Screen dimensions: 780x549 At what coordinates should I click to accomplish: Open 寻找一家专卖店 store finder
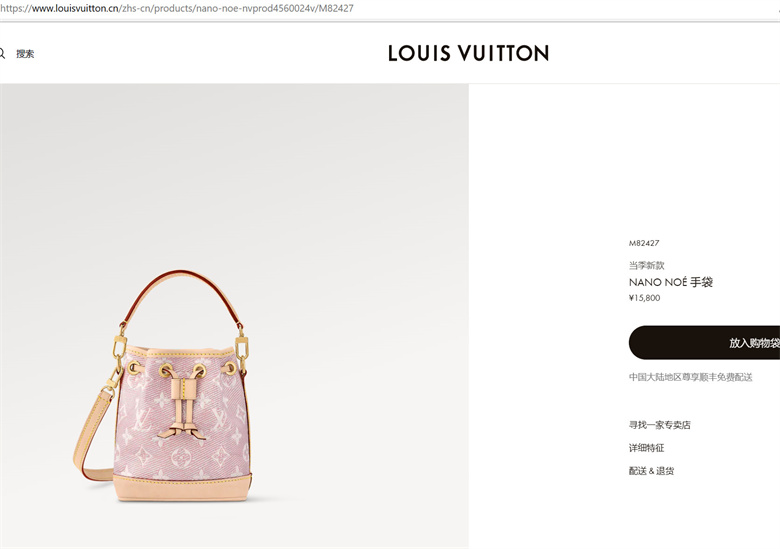[x=660, y=425]
